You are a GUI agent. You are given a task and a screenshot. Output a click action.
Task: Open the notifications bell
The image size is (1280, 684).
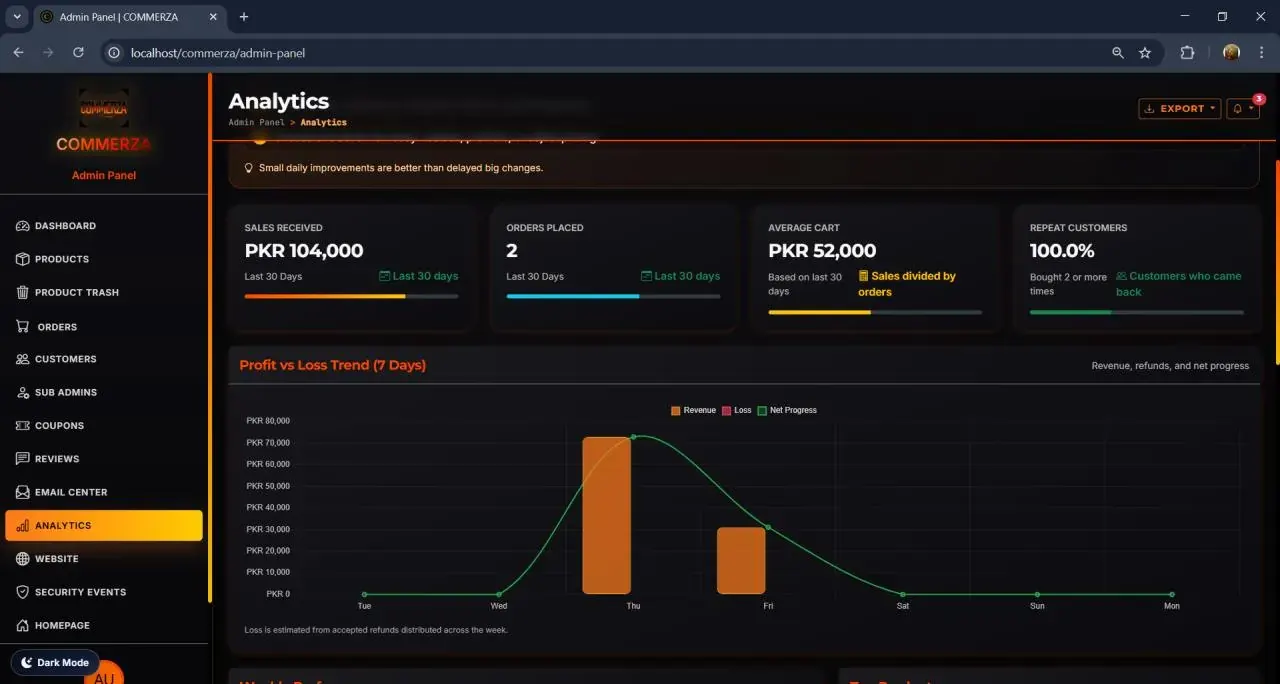pyautogui.click(x=1244, y=109)
